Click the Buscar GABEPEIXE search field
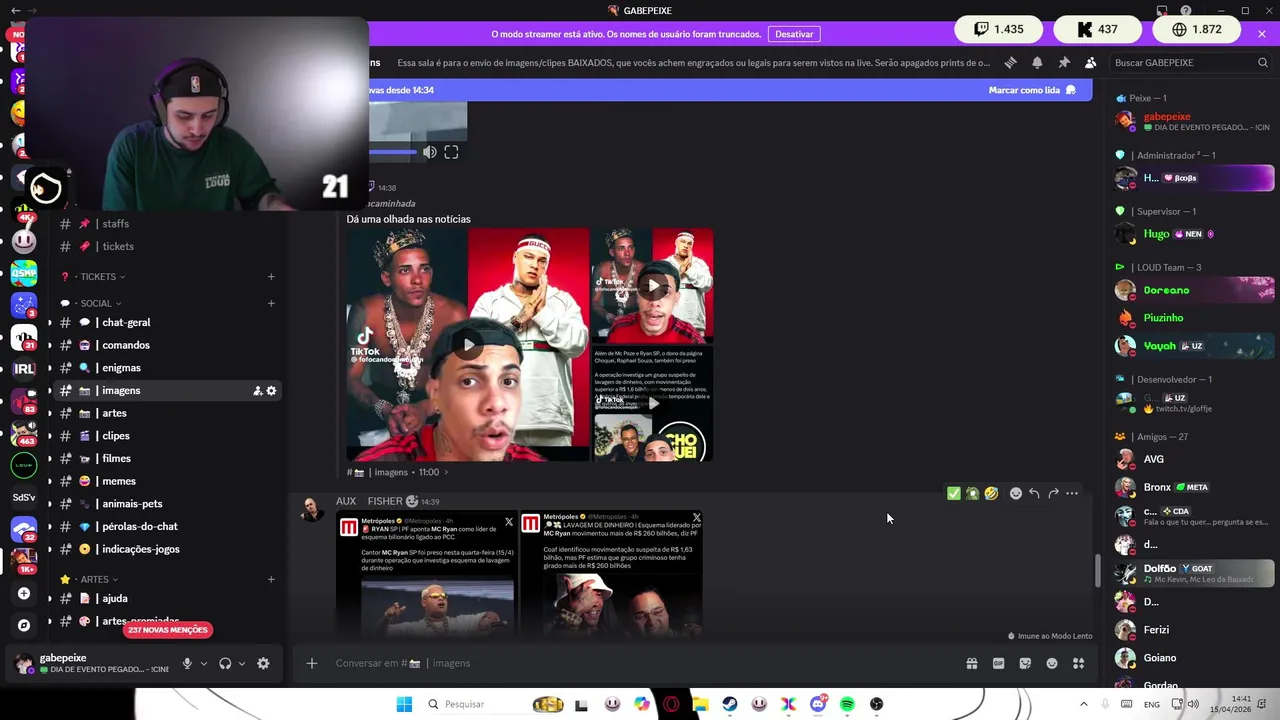Viewport: 1280px width, 720px height. click(x=1190, y=62)
